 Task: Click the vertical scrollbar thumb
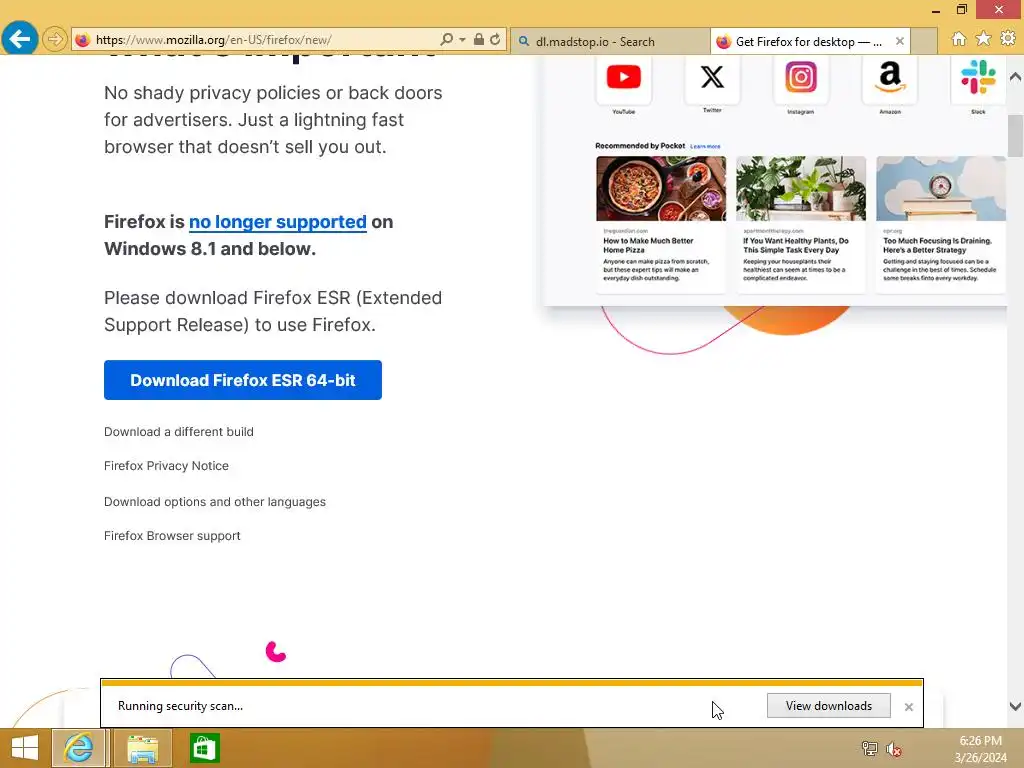pyautogui.click(x=1015, y=136)
